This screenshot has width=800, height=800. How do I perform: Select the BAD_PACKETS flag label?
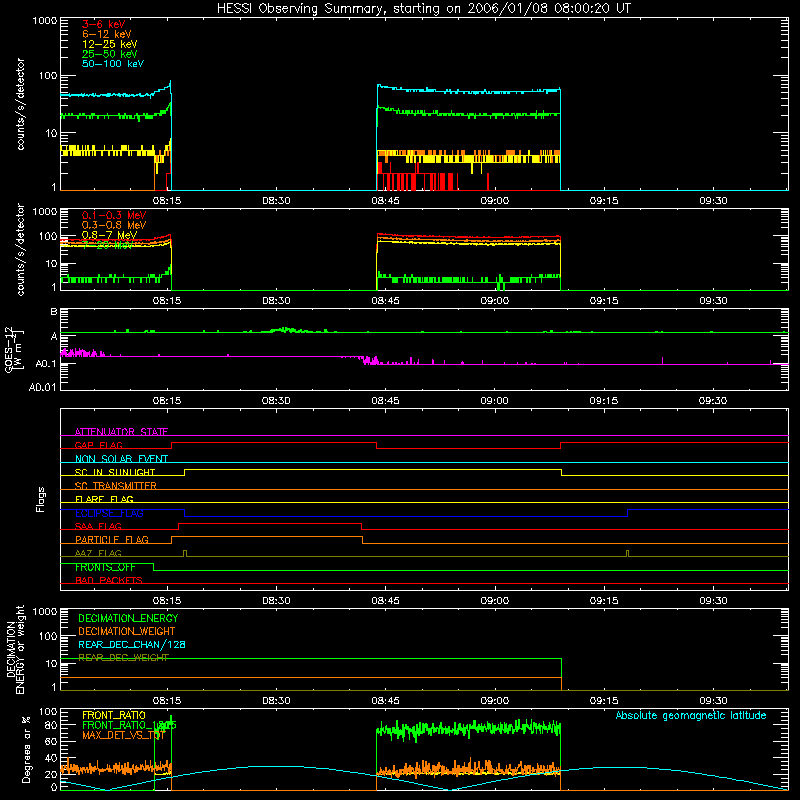coord(109,580)
